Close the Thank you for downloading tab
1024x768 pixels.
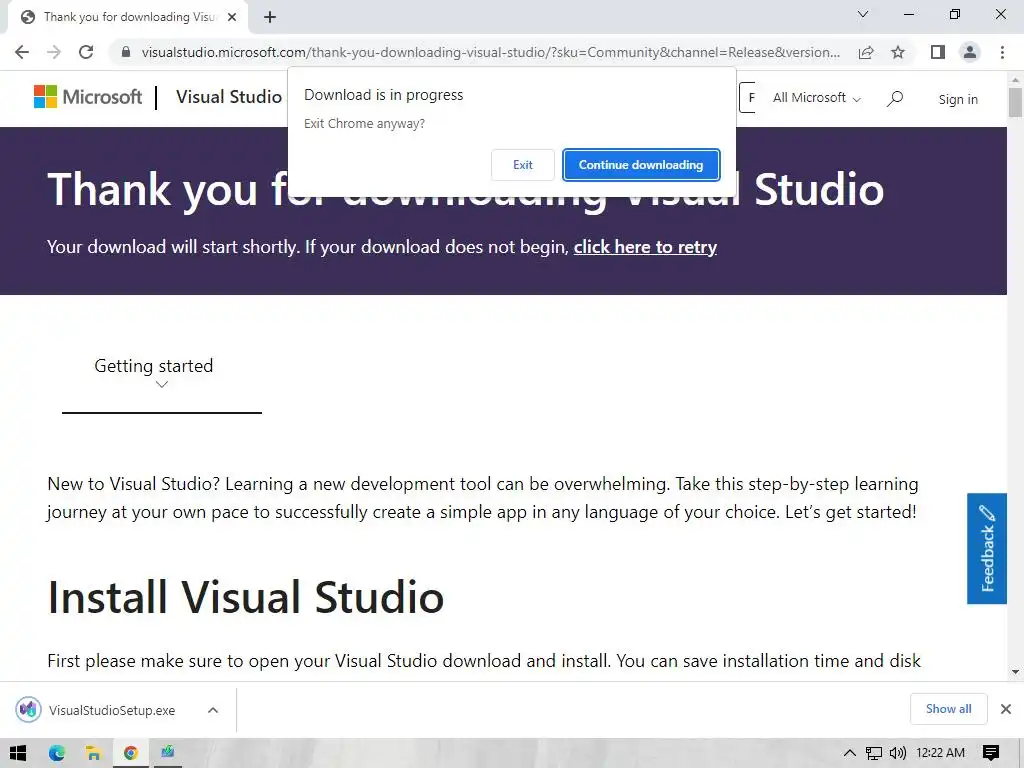tap(232, 17)
